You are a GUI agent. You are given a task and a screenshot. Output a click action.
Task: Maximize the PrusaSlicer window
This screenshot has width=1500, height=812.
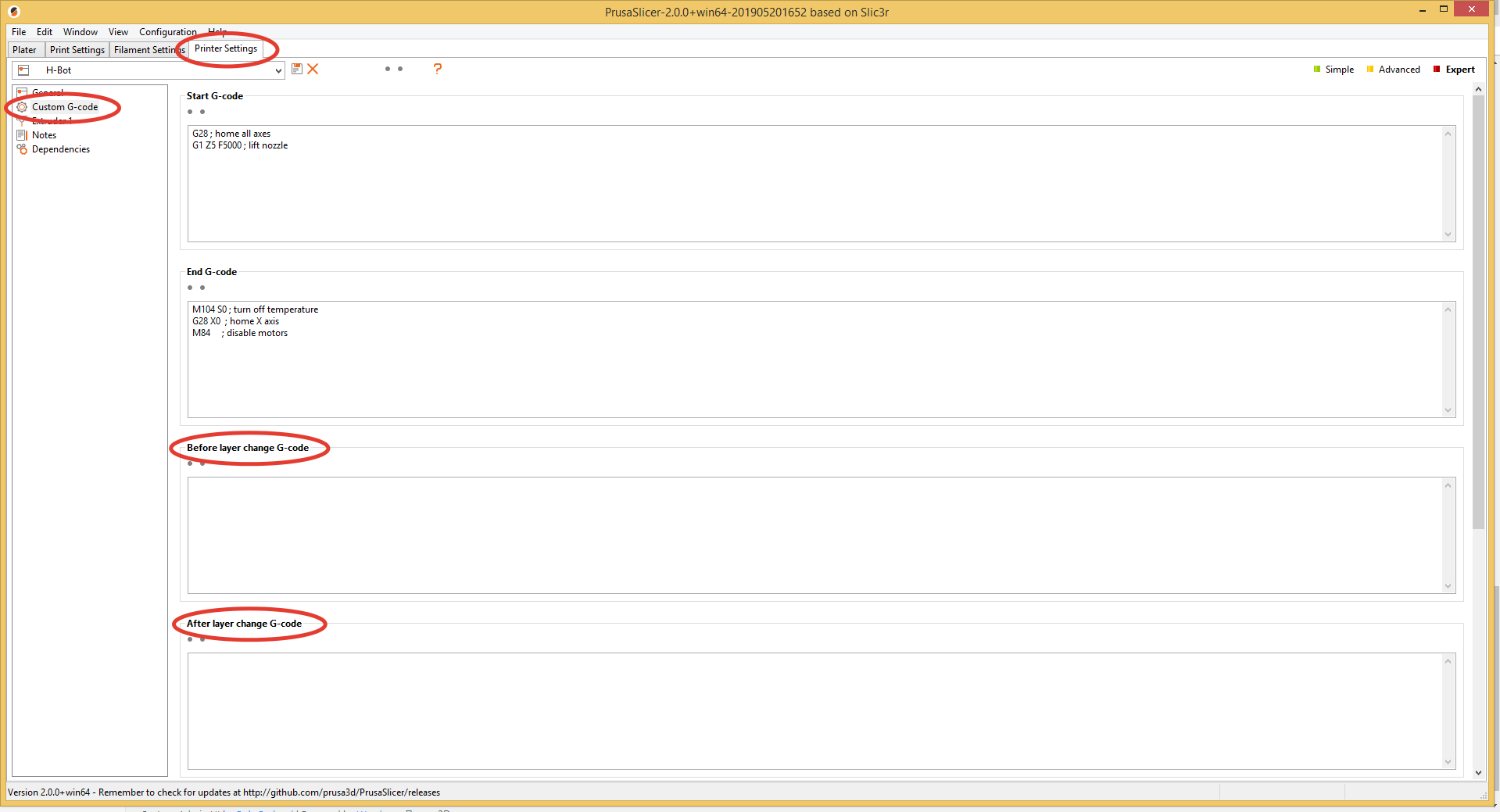click(1444, 9)
